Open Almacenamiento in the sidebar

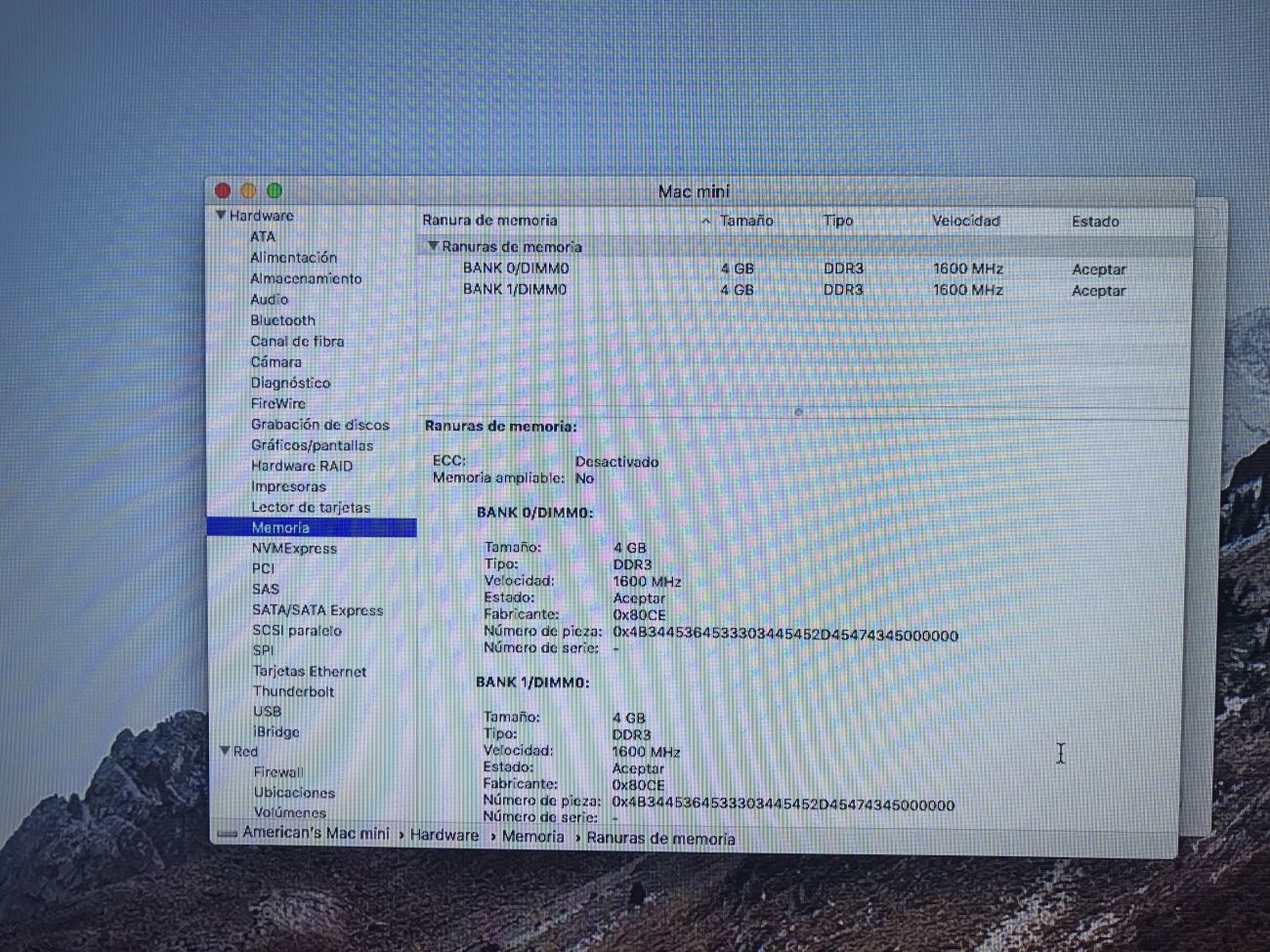[306, 278]
